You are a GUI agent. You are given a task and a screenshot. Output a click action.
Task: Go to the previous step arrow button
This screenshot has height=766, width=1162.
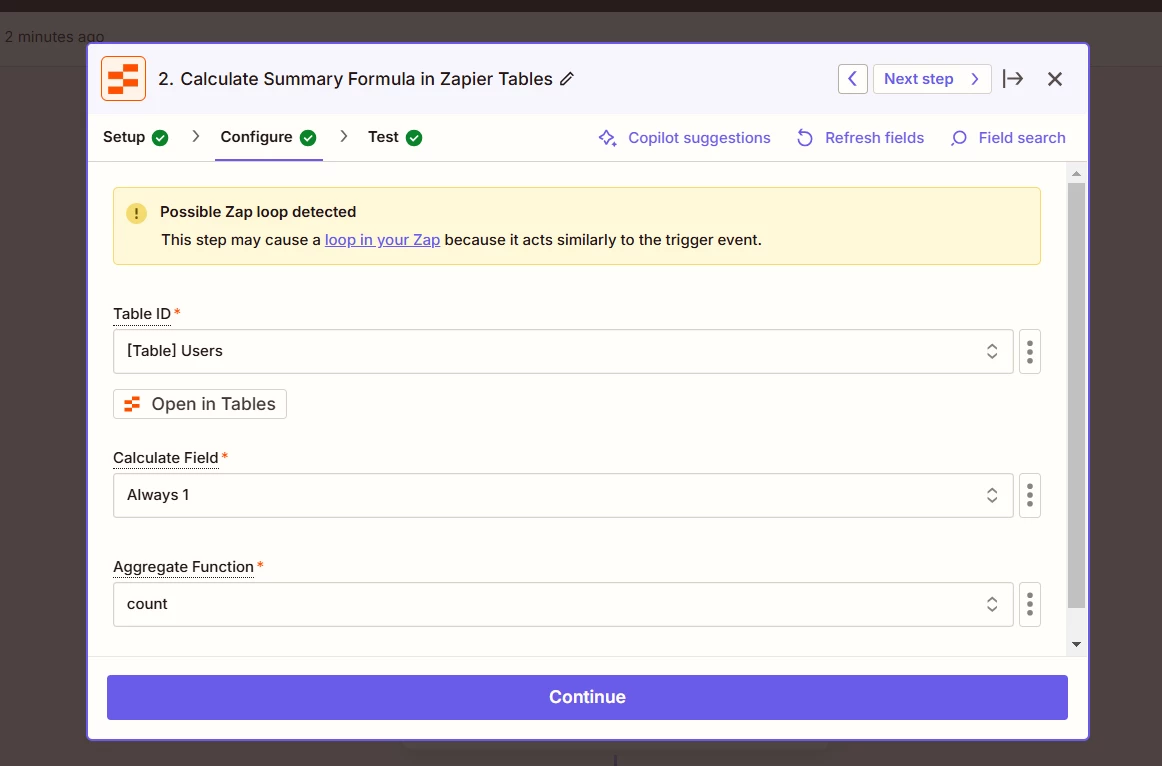(x=852, y=79)
